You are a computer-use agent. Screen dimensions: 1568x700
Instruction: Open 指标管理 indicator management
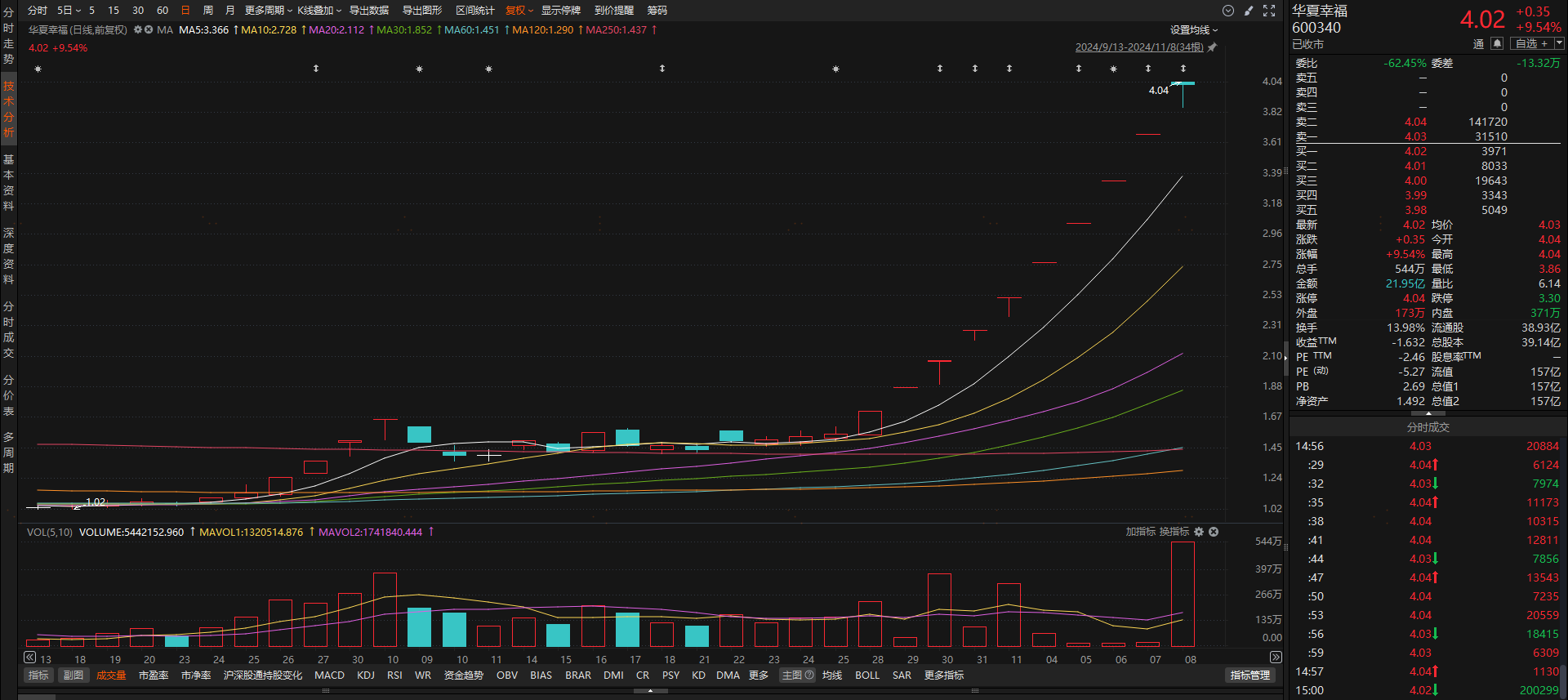(x=1249, y=675)
